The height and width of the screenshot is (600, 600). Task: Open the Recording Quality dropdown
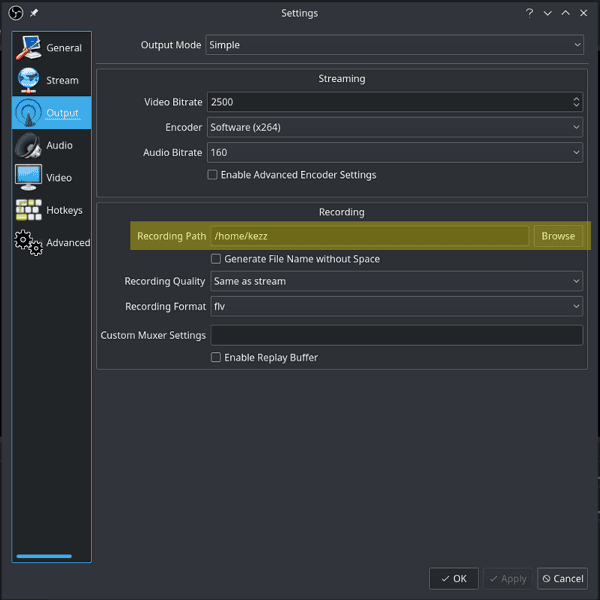point(396,282)
